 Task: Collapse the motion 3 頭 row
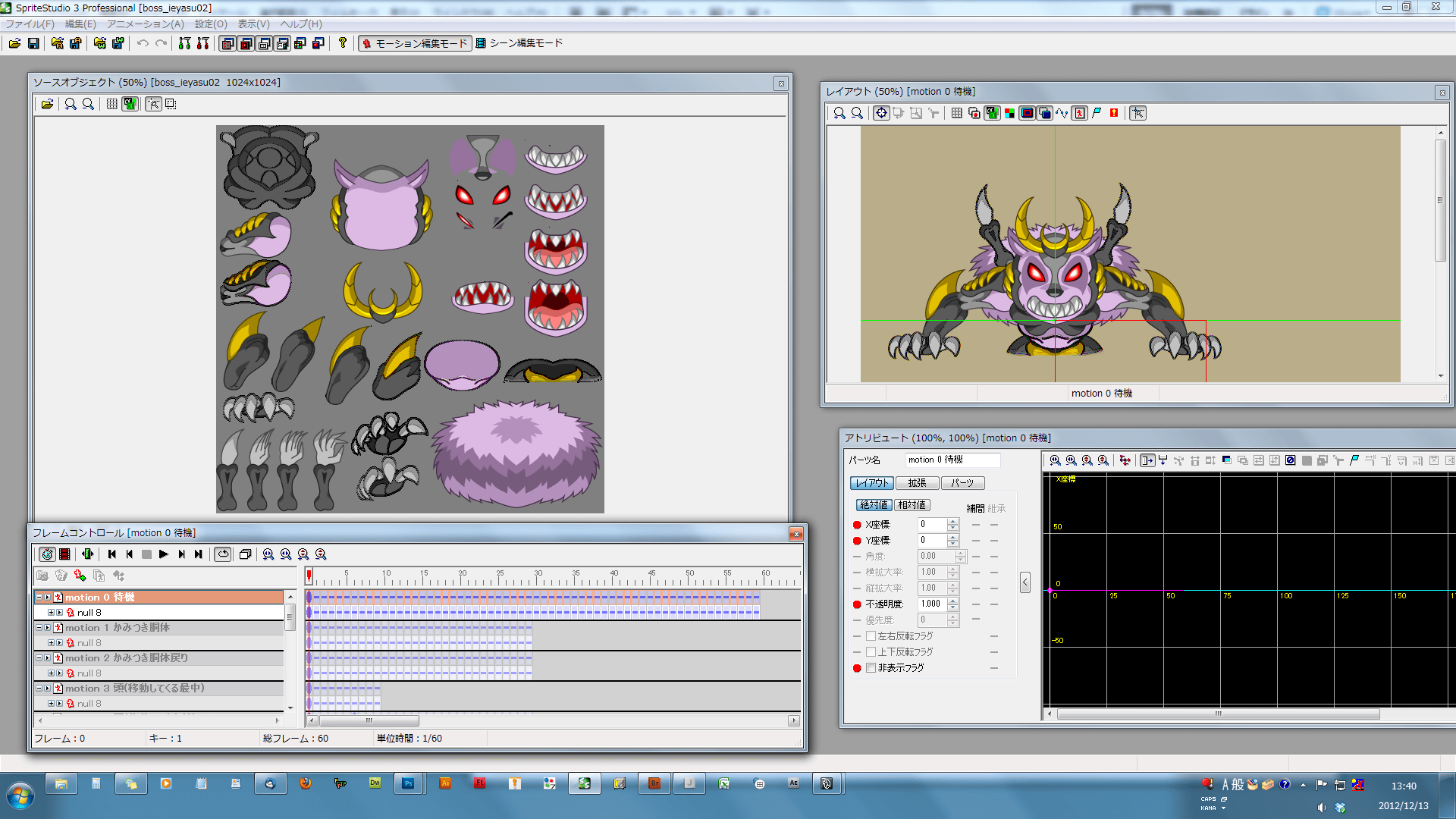coord(39,689)
